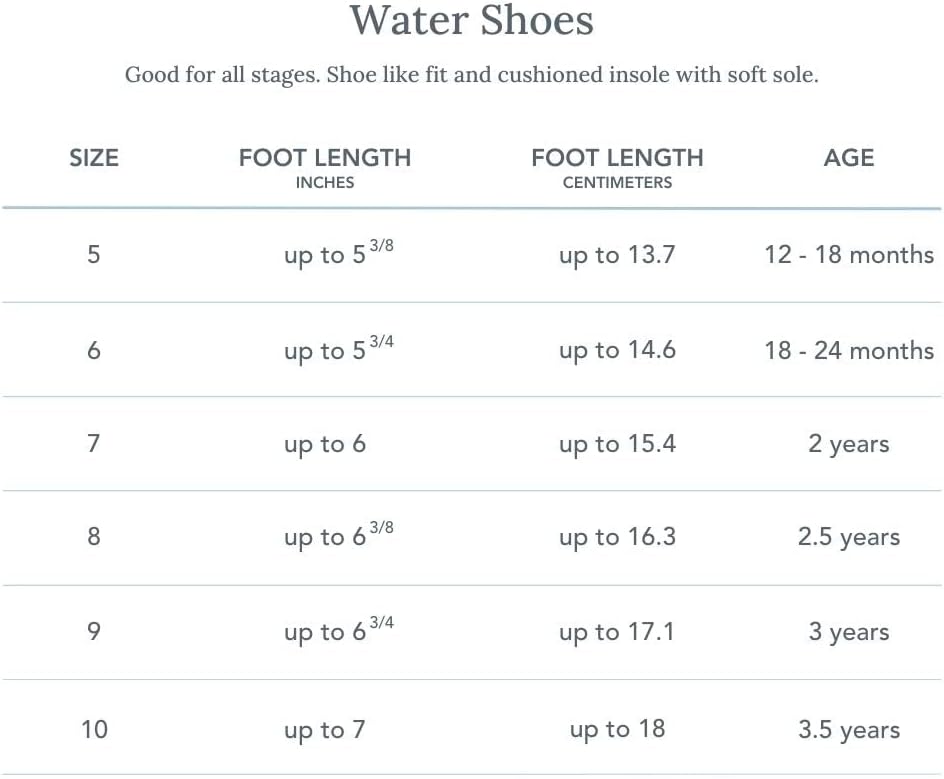The height and width of the screenshot is (779, 944).
Task: Select the SIZE column header
Action: pyautogui.click(x=94, y=158)
